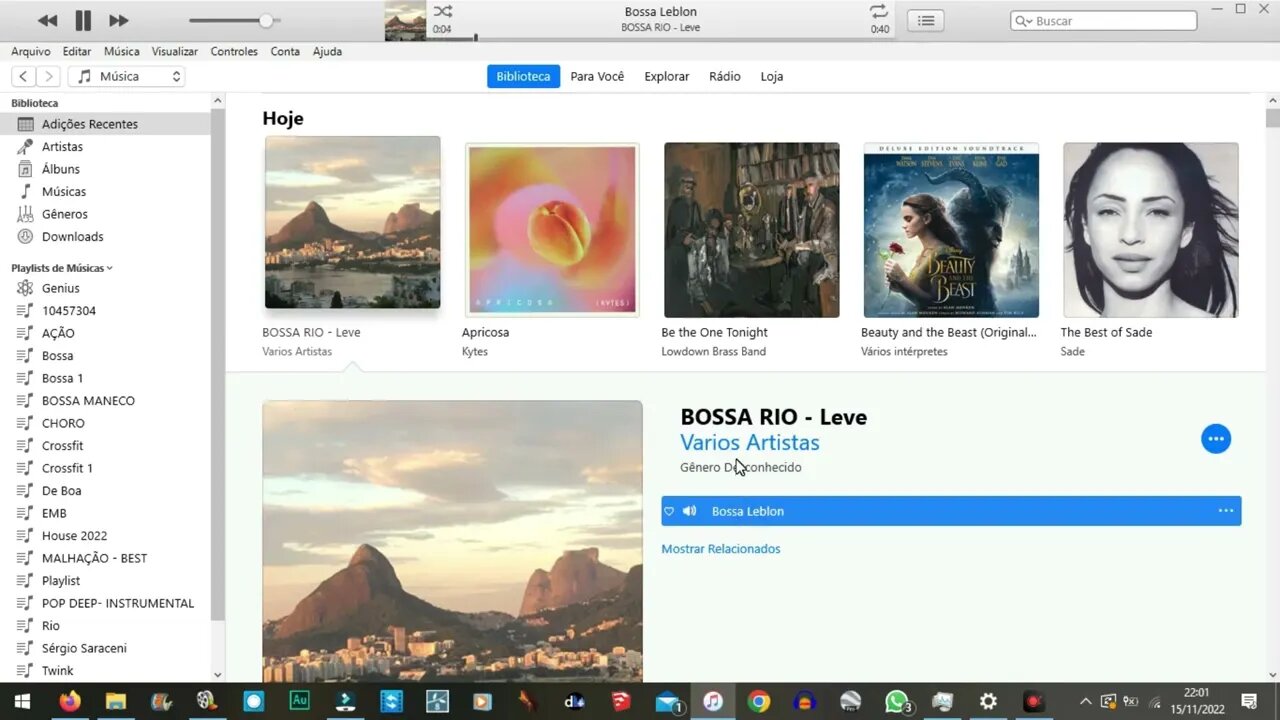Open album more options blue circle button
This screenshot has height=720, width=1280.
pyautogui.click(x=1216, y=439)
